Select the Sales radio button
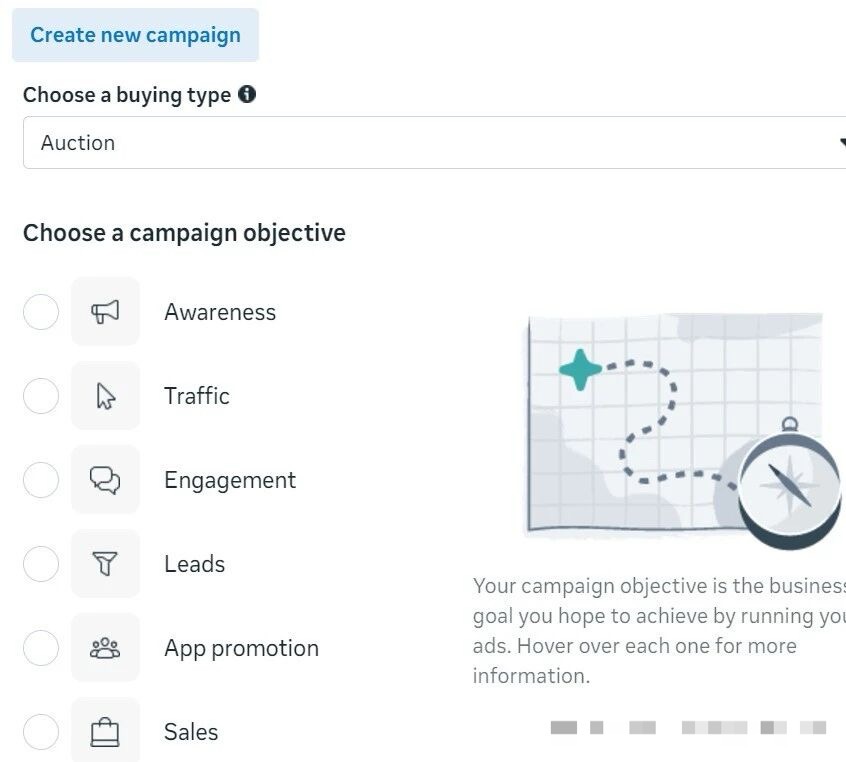This screenshot has width=846, height=762. [41, 732]
